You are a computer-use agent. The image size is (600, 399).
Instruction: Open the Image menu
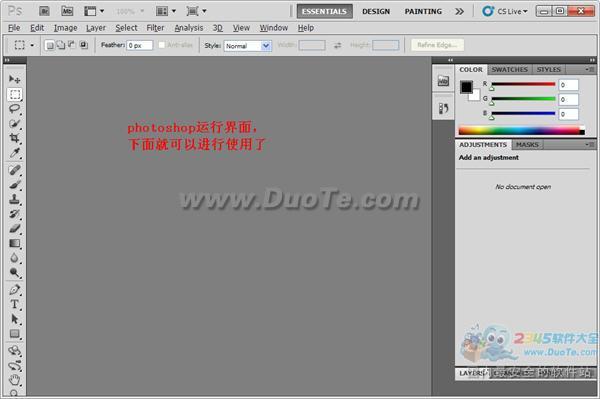65,28
